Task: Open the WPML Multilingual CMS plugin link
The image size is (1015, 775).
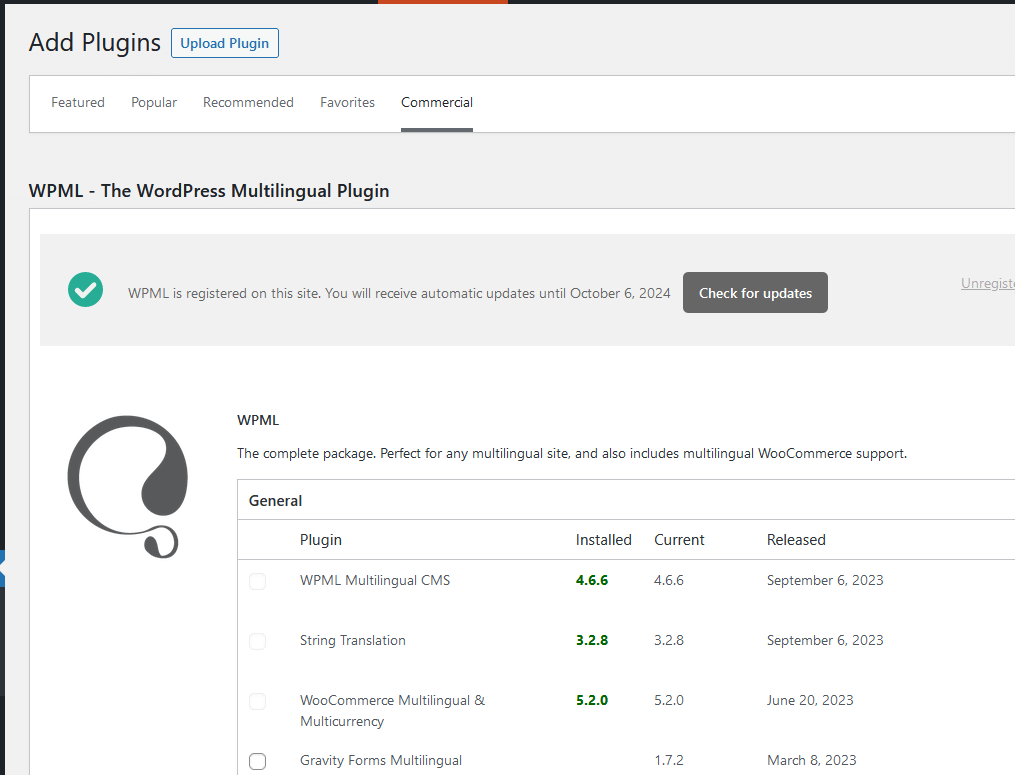Action: coord(375,580)
